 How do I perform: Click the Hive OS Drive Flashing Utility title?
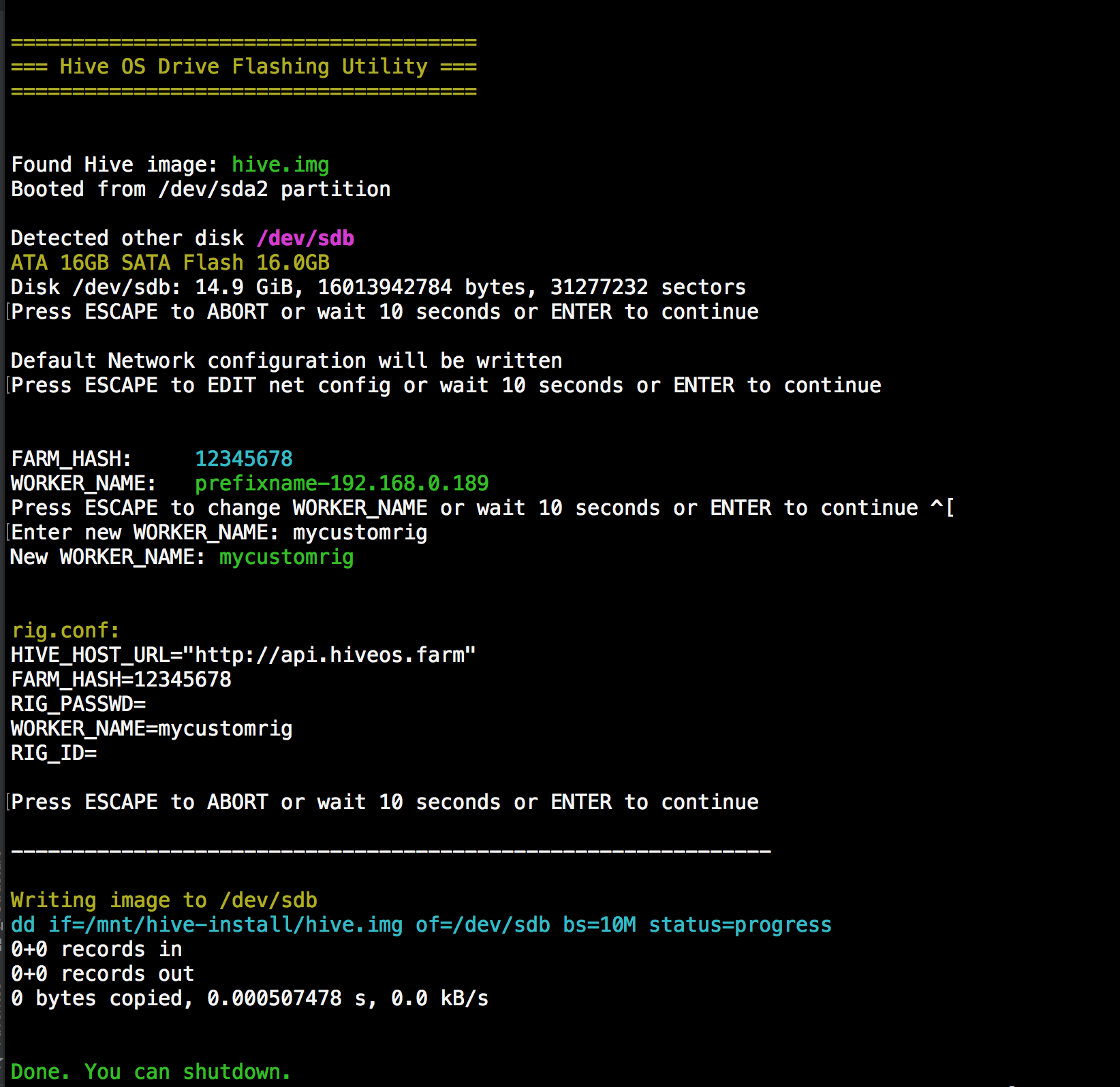pyautogui.click(x=243, y=67)
